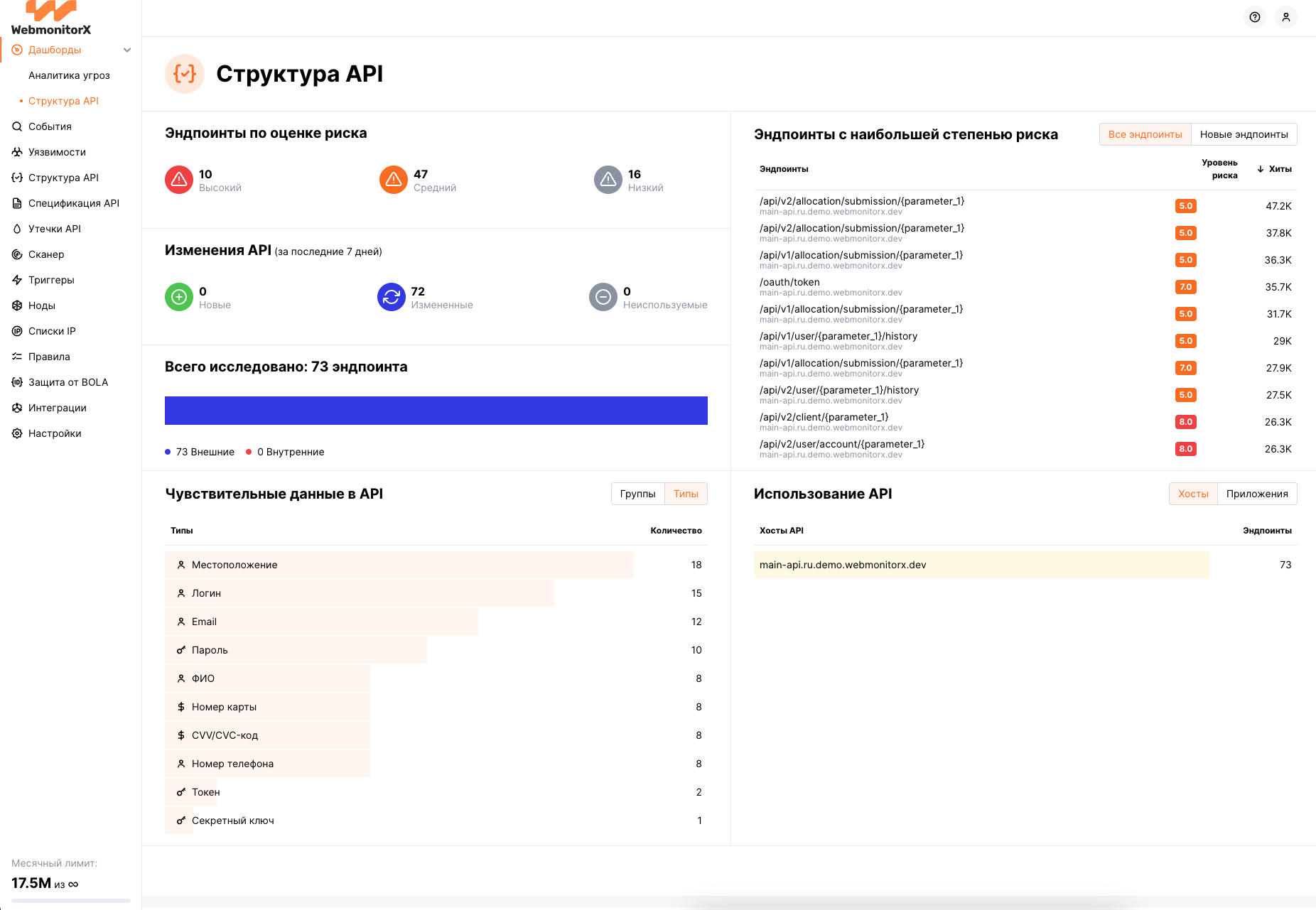Click the sort arrow next to Хиты

(1261, 169)
